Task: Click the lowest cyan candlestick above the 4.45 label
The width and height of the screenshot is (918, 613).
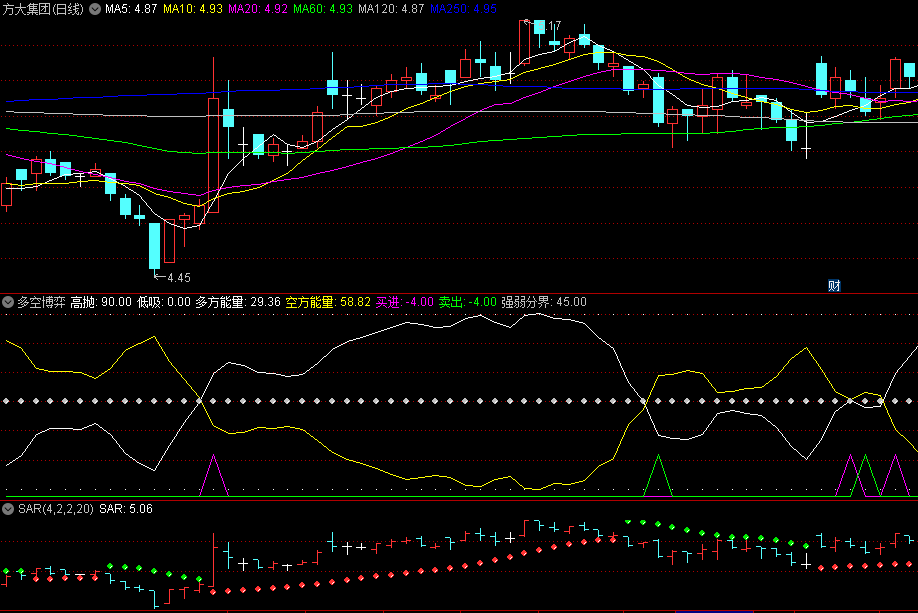Action: [x=155, y=245]
